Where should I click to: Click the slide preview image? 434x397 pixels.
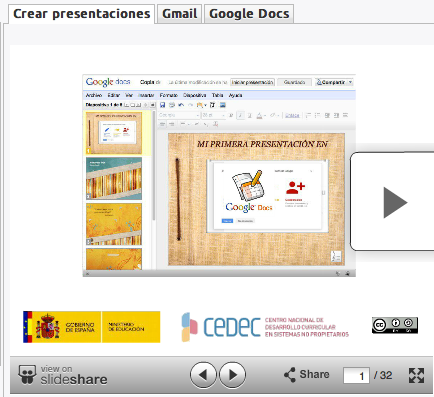219,175
